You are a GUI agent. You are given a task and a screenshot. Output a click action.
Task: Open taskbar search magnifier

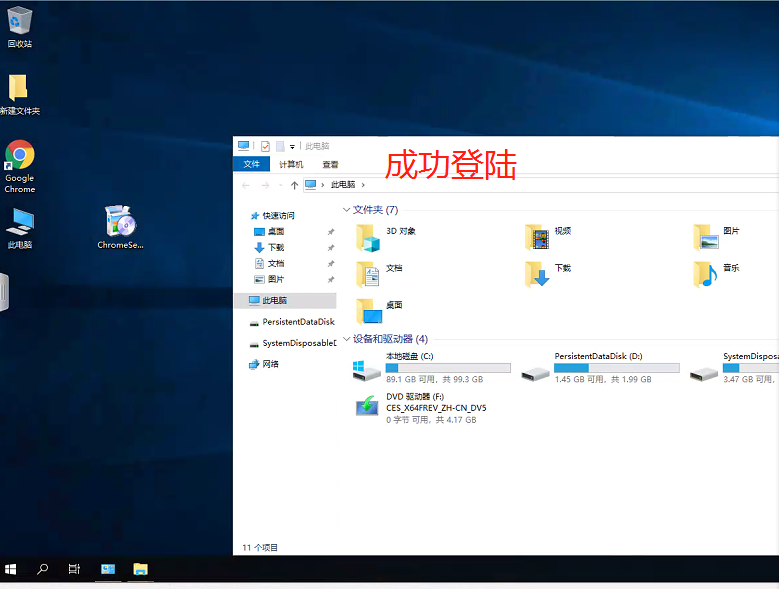(x=43, y=569)
